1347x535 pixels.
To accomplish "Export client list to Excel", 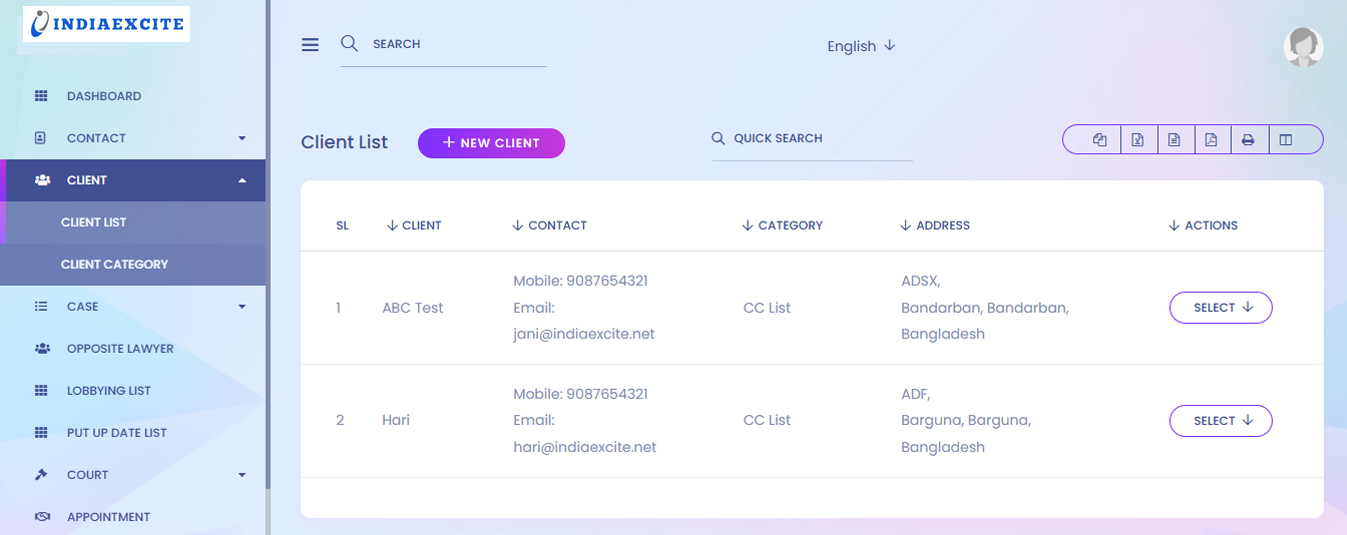I will tap(1137, 140).
